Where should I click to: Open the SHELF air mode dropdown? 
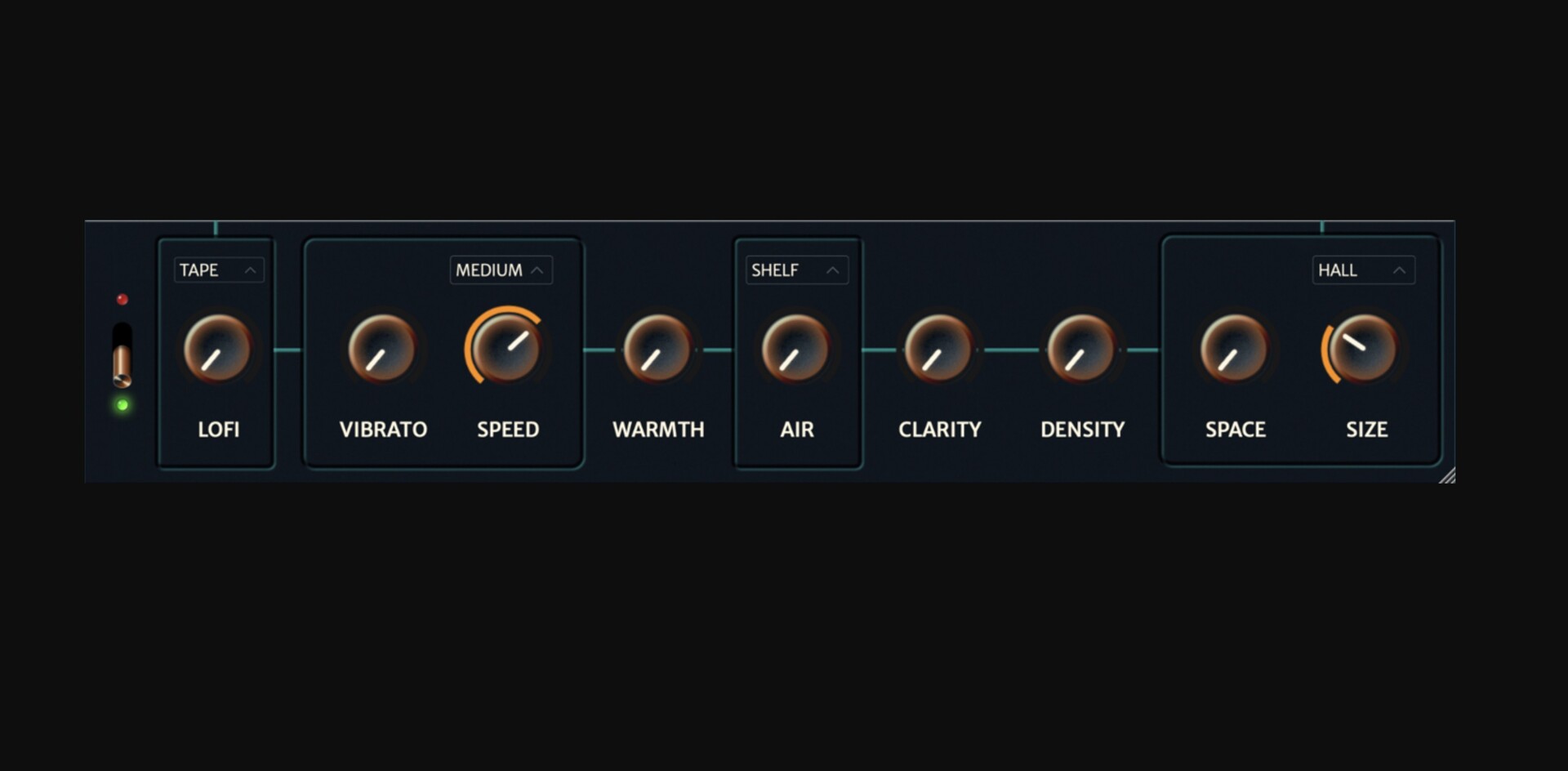tap(797, 270)
